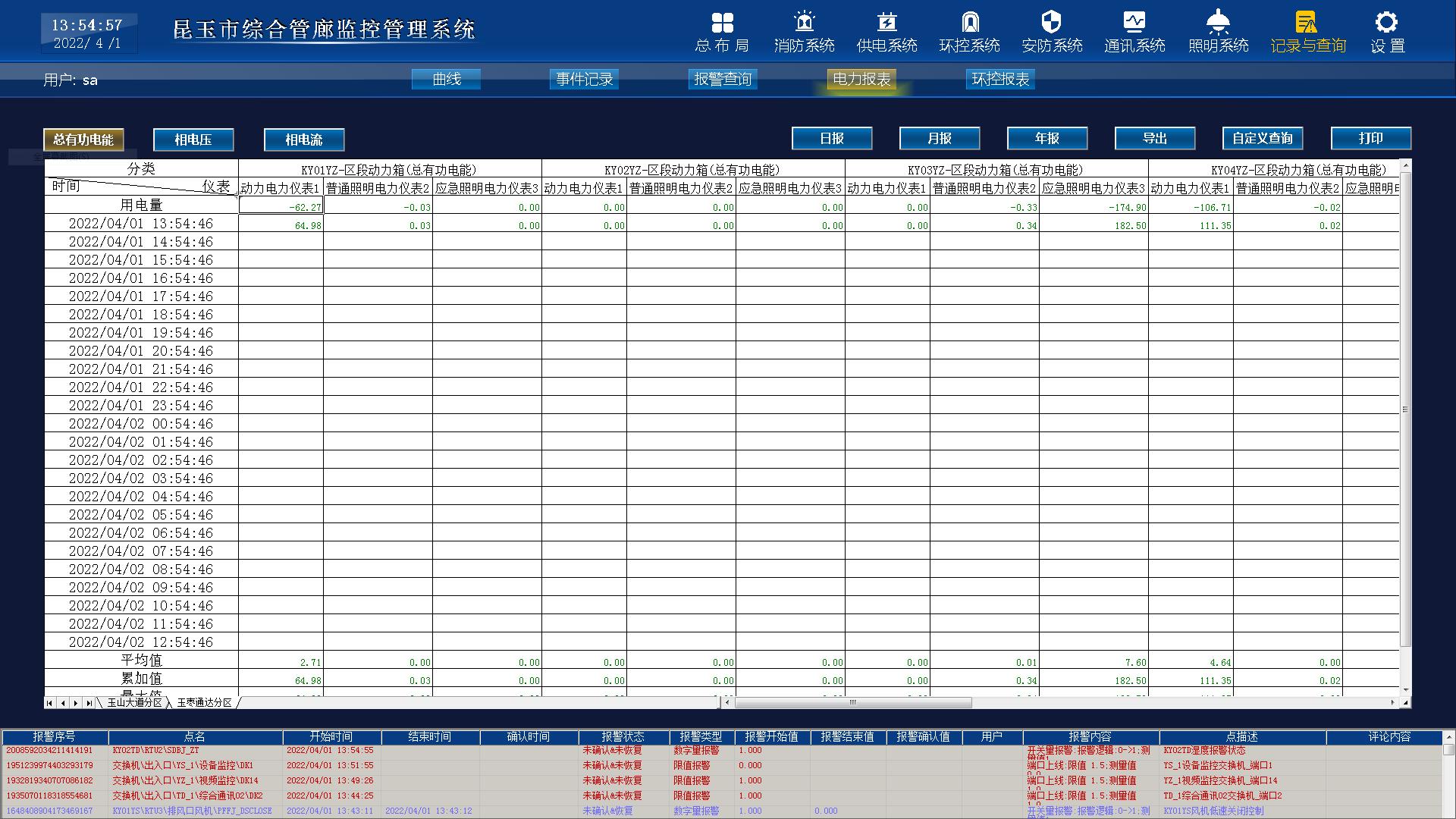The width and height of the screenshot is (1456, 819).
Task: Switch to the 环控报表 tab
Action: pos(1000,80)
